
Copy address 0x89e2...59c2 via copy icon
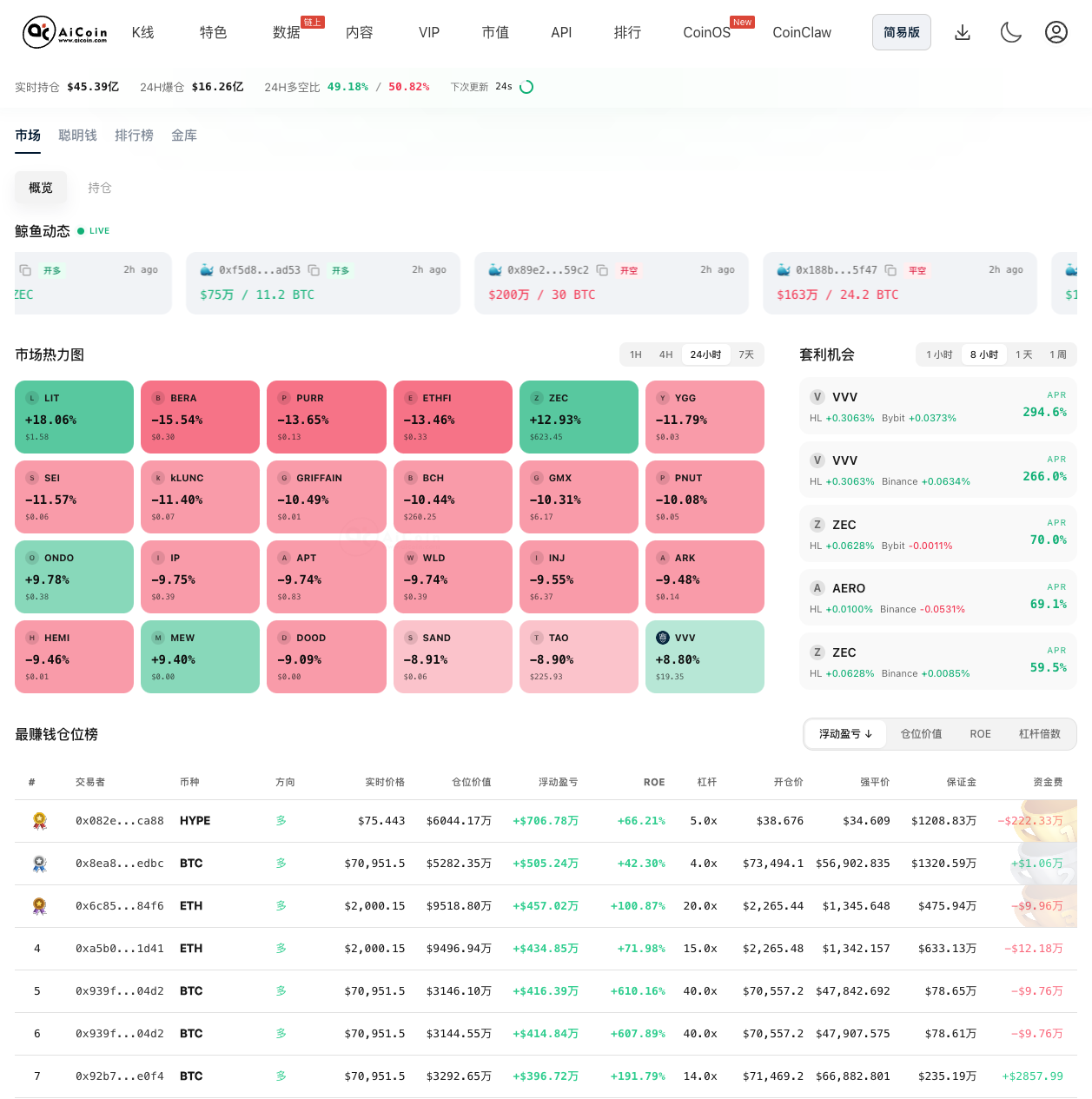(x=602, y=270)
